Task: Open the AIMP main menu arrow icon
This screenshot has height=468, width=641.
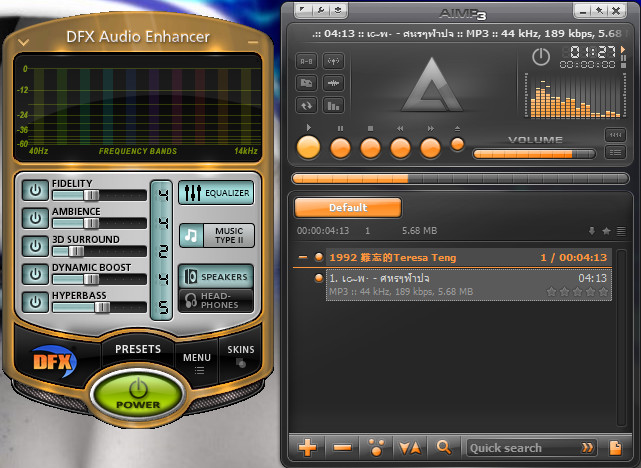Action: [x=303, y=10]
